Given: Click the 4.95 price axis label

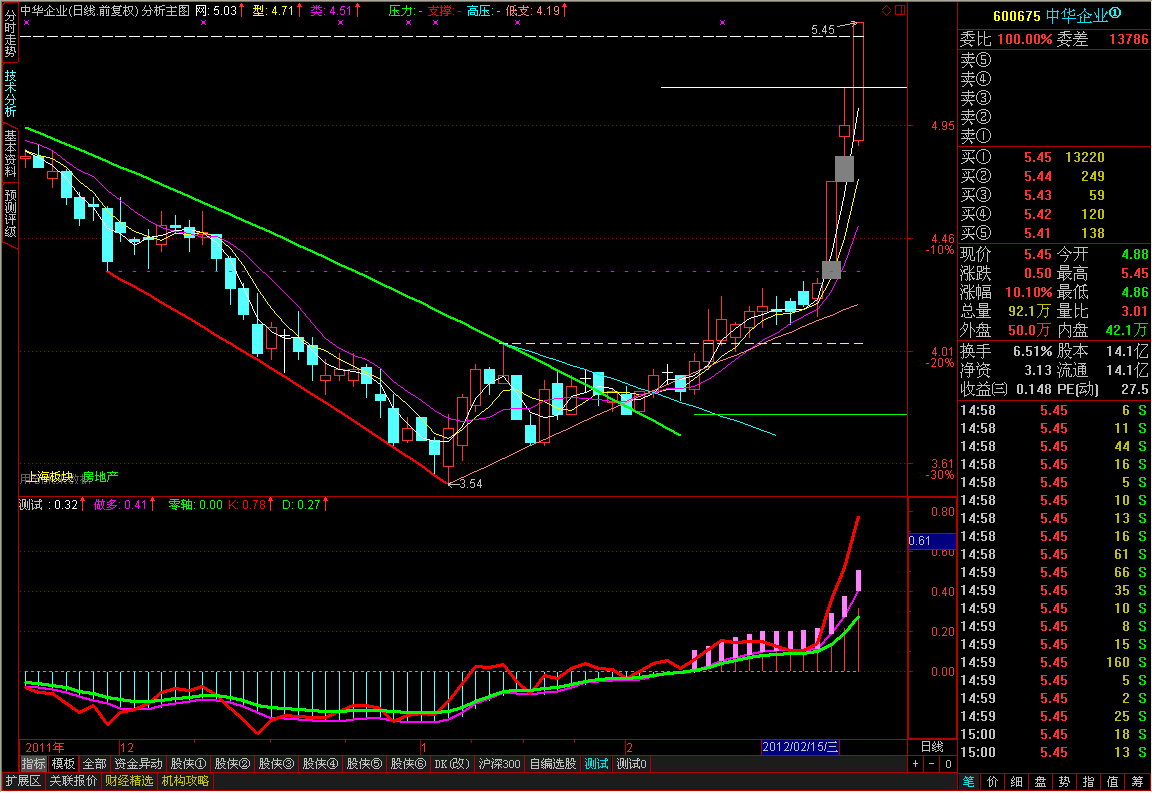Looking at the screenshot, I should pyautogui.click(x=943, y=126).
